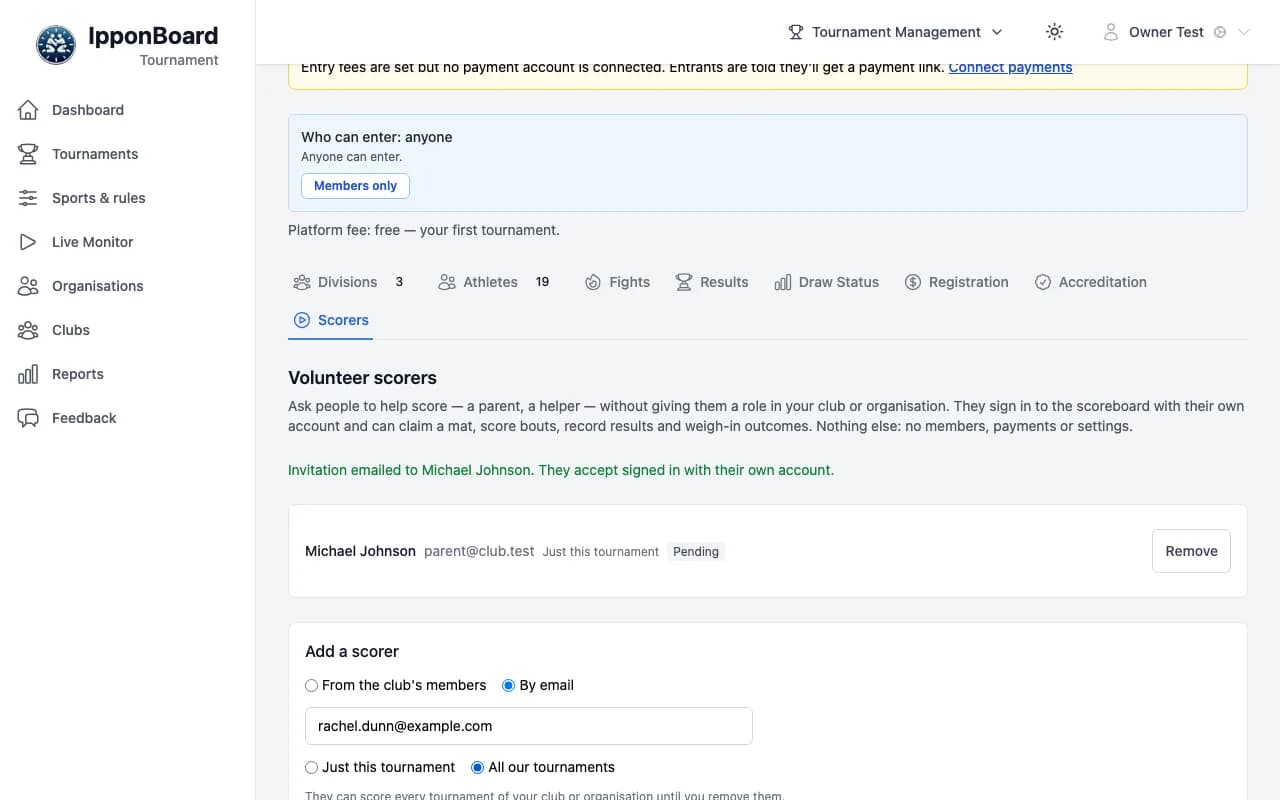This screenshot has height=800, width=1280.
Task: Select "From the club's members" radio option
Action: point(312,685)
